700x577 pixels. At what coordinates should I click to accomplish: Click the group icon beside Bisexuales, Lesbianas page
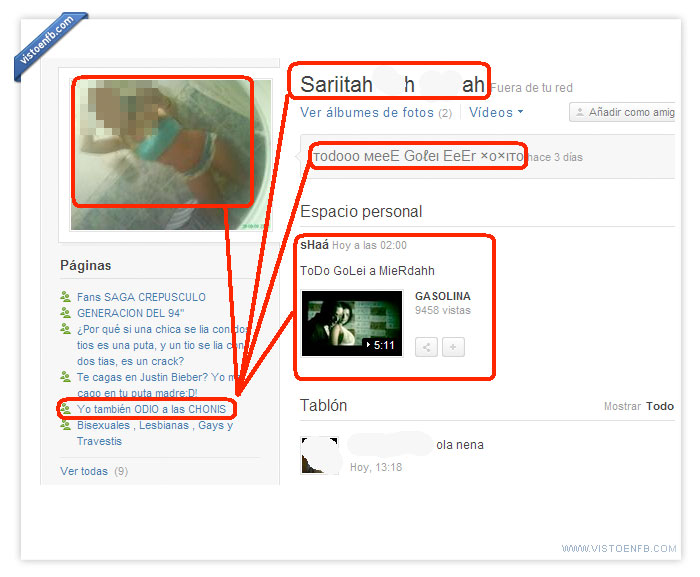66,425
